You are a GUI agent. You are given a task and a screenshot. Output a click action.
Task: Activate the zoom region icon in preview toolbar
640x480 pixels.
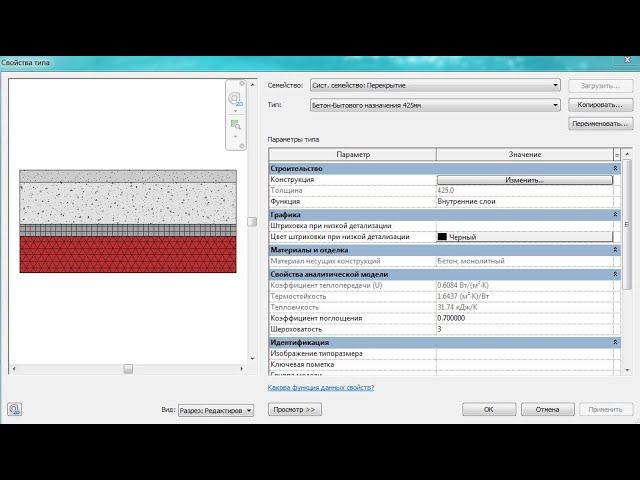click(236, 124)
